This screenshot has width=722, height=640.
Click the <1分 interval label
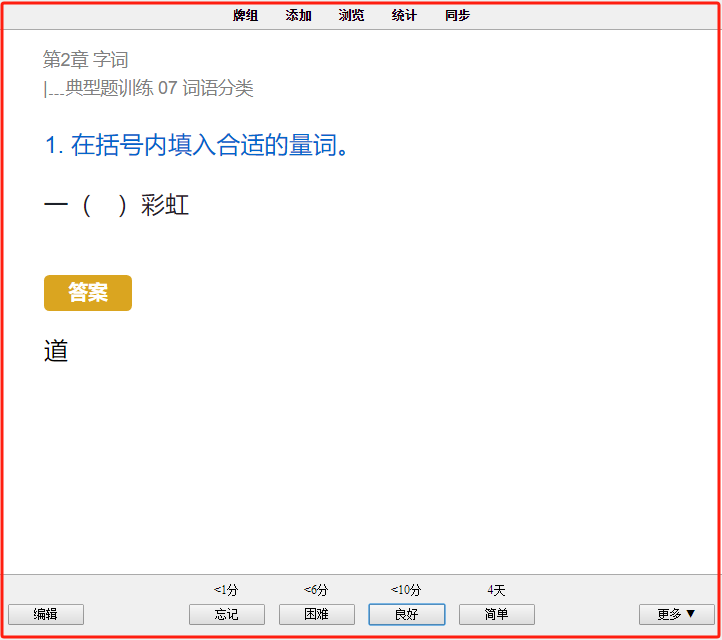[226, 590]
